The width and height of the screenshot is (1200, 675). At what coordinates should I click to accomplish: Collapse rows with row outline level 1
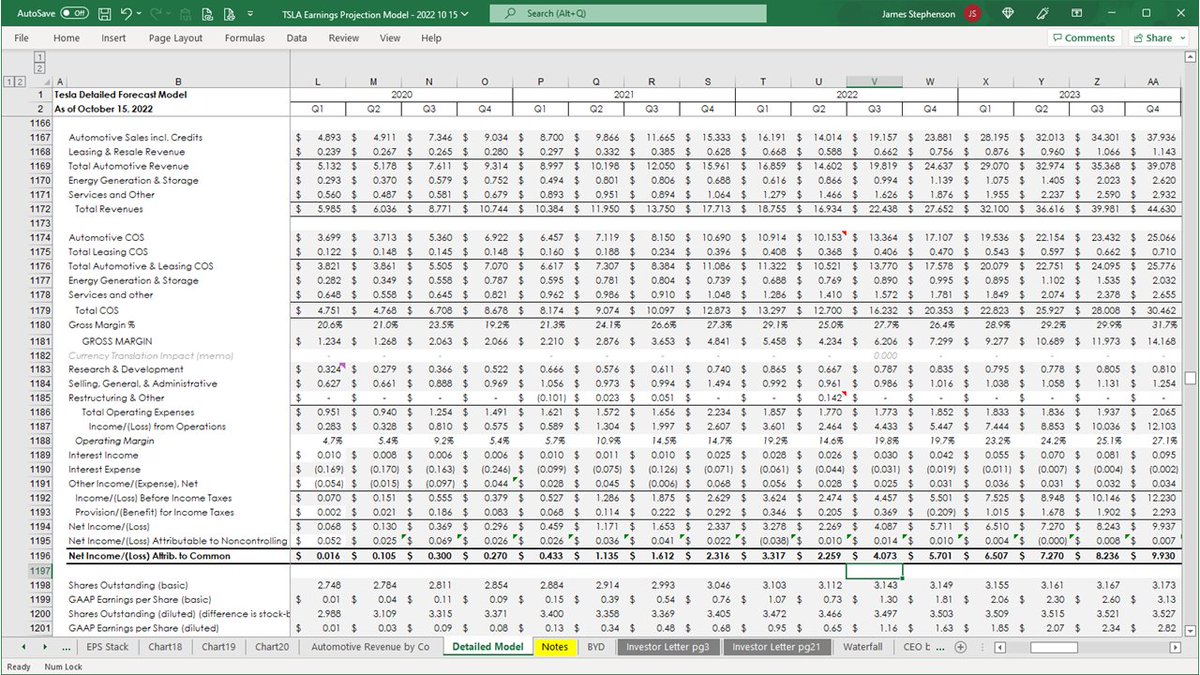click(8, 81)
